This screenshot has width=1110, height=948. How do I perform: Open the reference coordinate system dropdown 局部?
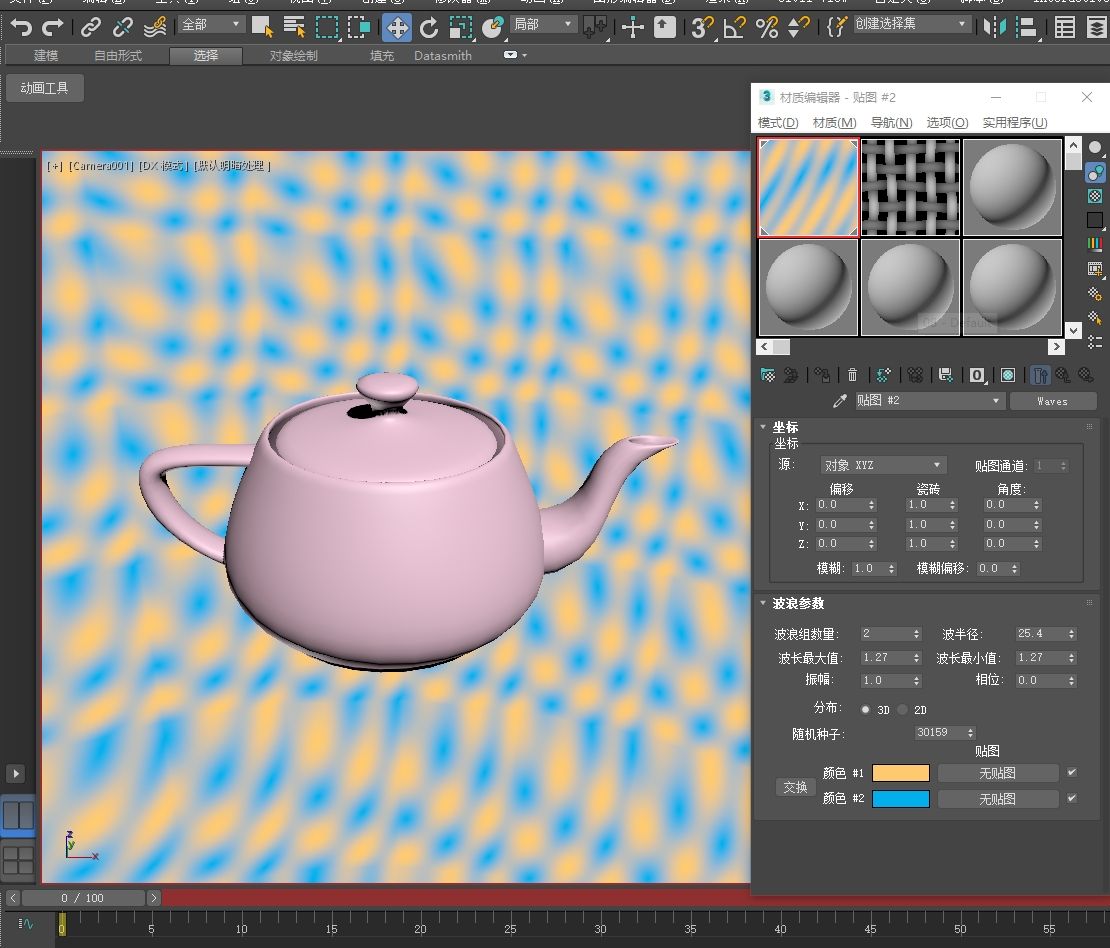point(543,25)
